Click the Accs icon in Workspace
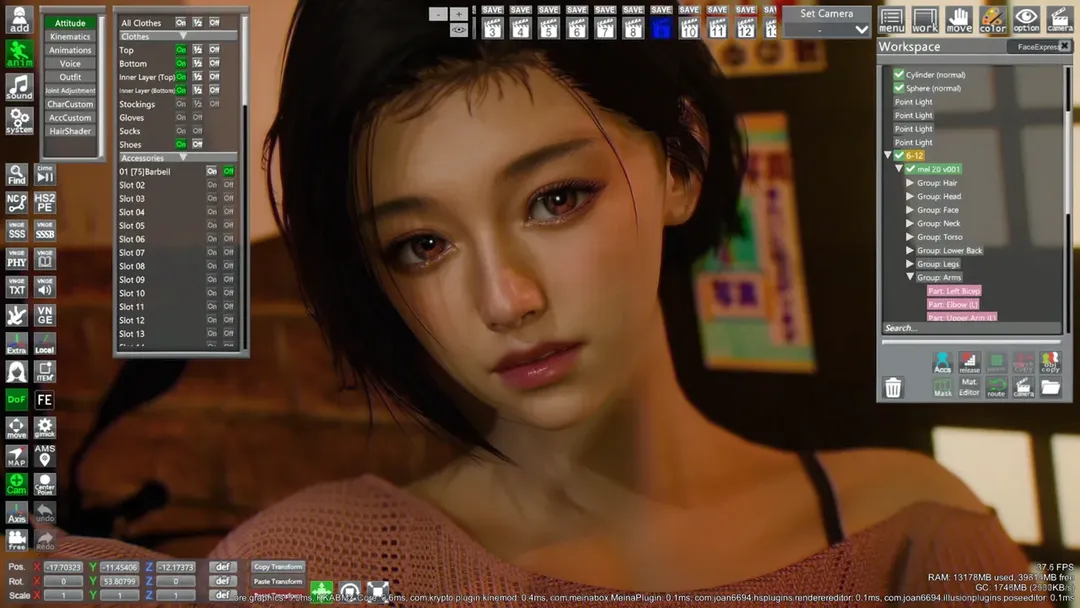 (x=942, y=362)
